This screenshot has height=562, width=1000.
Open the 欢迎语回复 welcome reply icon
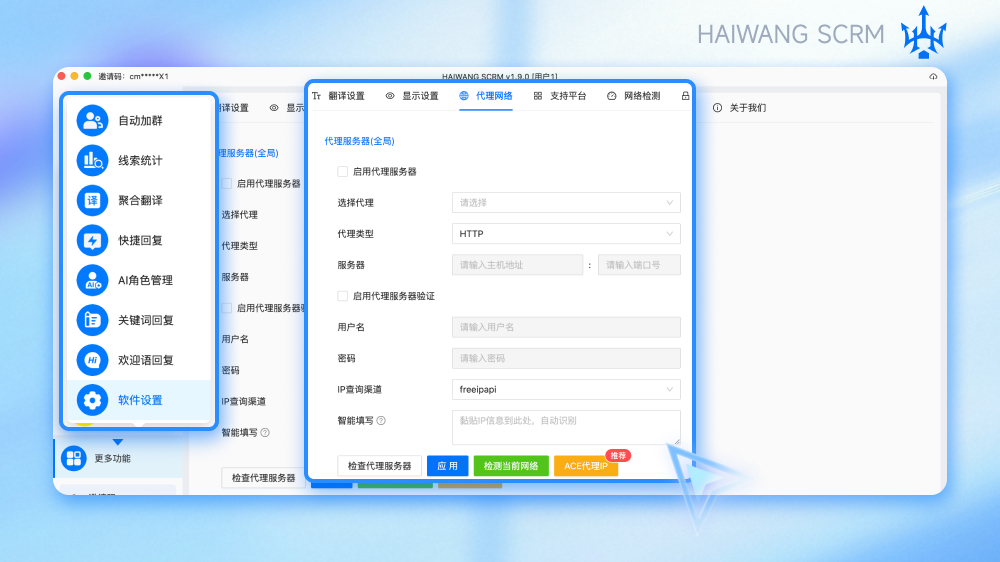coord(92,360)
